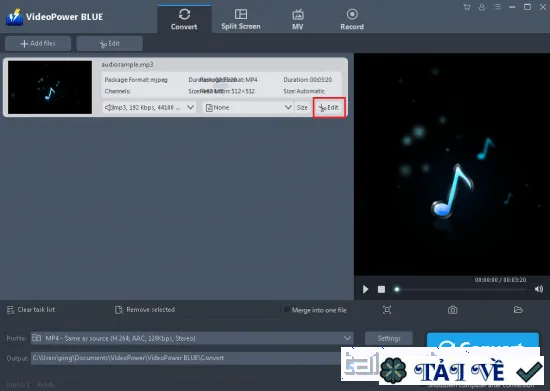This screenshot has height=391, width=550.
Task: Open the None subtitle dropdown
Action: (248, 107)
